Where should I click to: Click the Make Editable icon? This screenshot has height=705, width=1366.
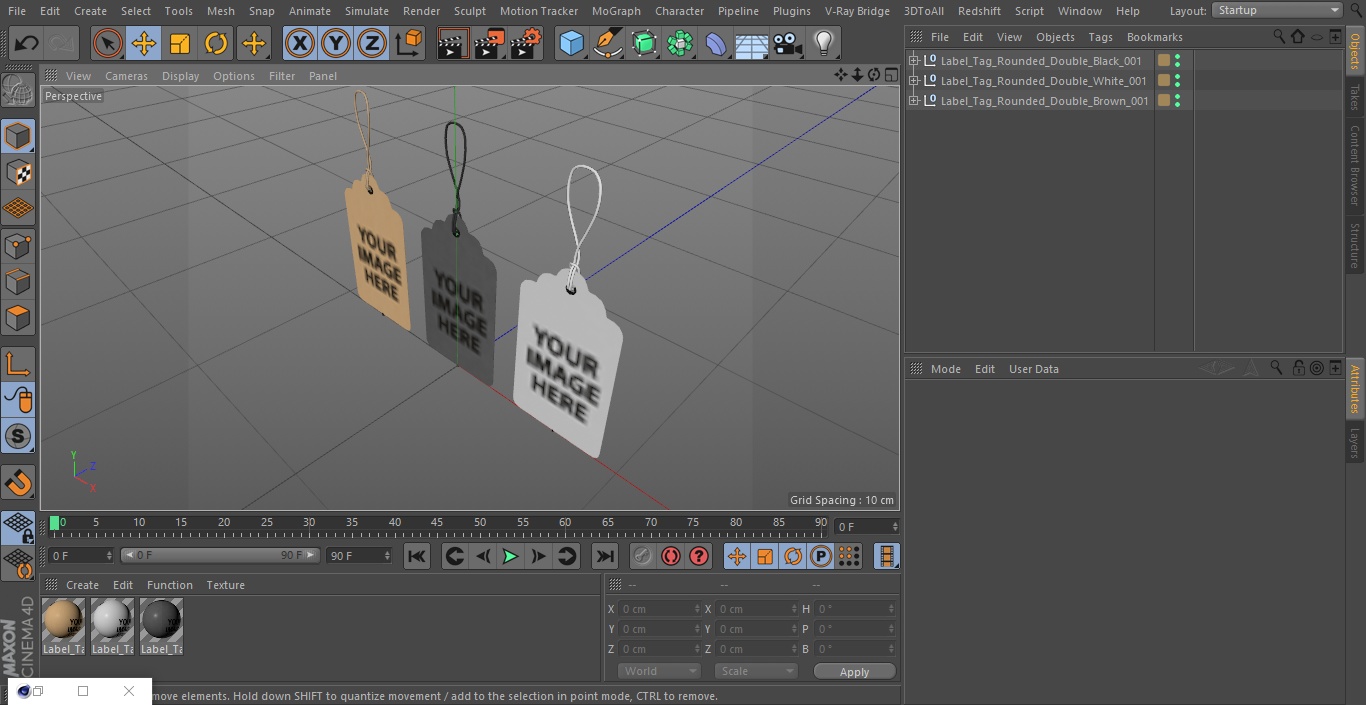[x=18, y=92]
